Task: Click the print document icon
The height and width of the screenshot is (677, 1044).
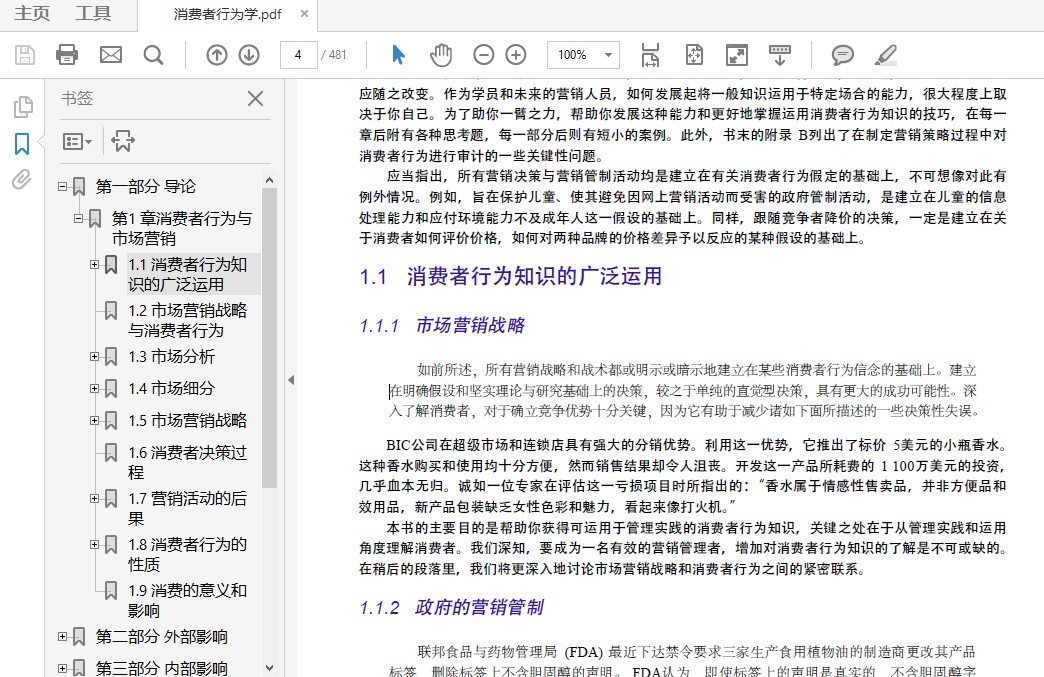Action: click(x=67, y=55)
